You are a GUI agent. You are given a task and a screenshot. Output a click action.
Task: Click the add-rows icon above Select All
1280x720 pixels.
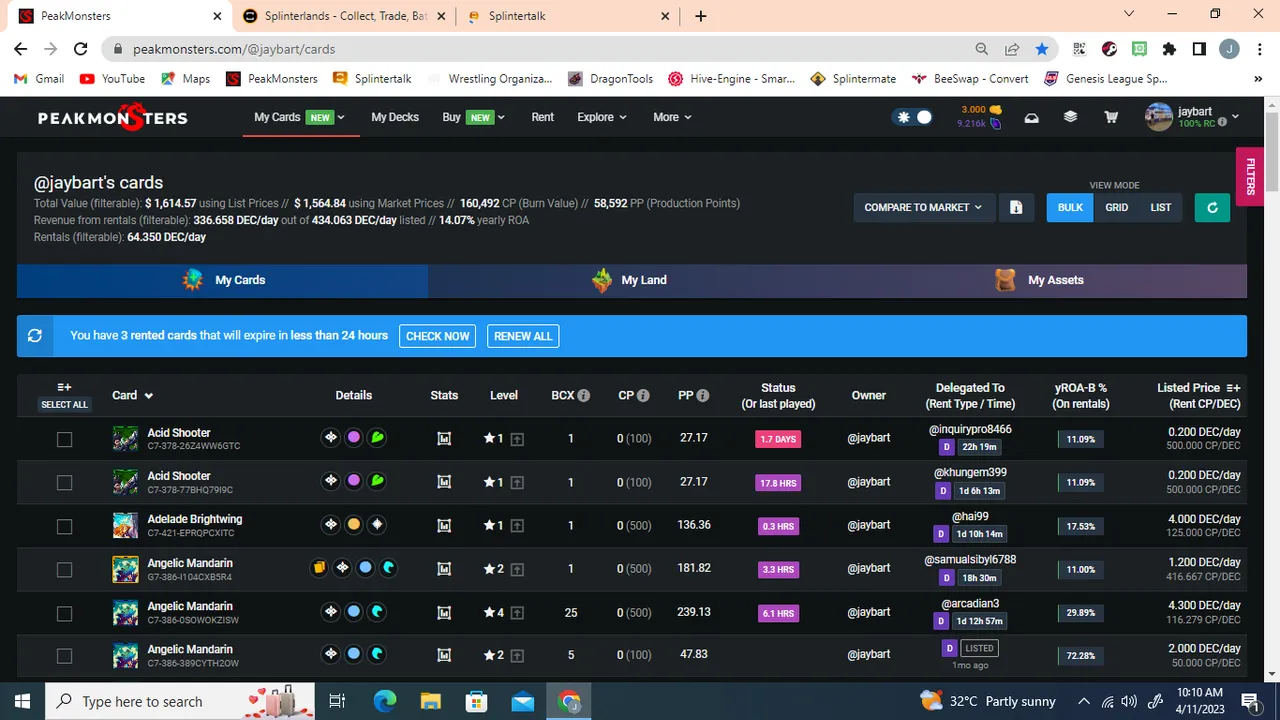(x=64, y=387)
